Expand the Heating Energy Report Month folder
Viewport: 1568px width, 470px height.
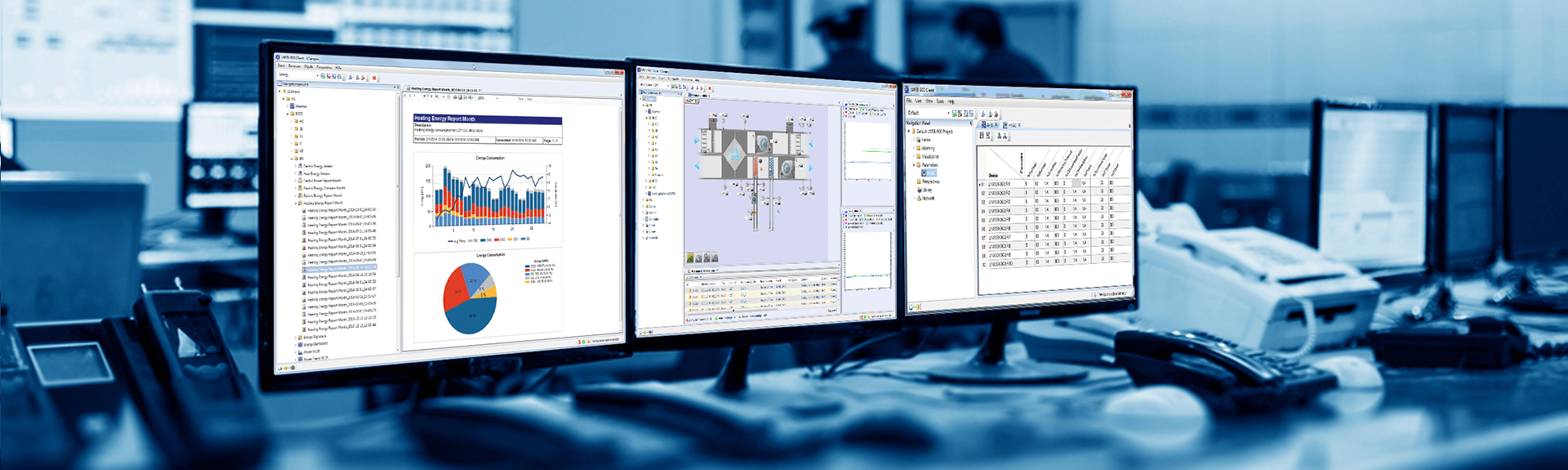point(296,203)
